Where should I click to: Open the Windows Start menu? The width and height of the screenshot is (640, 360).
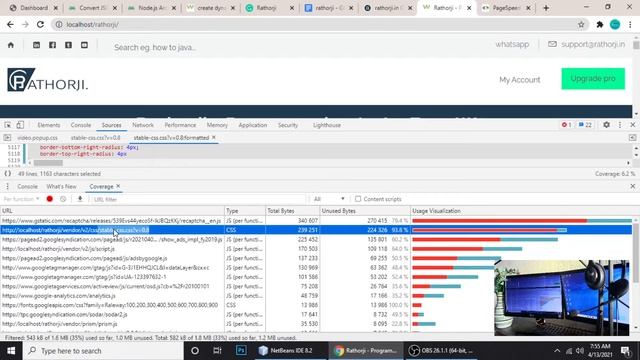(11, 351)
